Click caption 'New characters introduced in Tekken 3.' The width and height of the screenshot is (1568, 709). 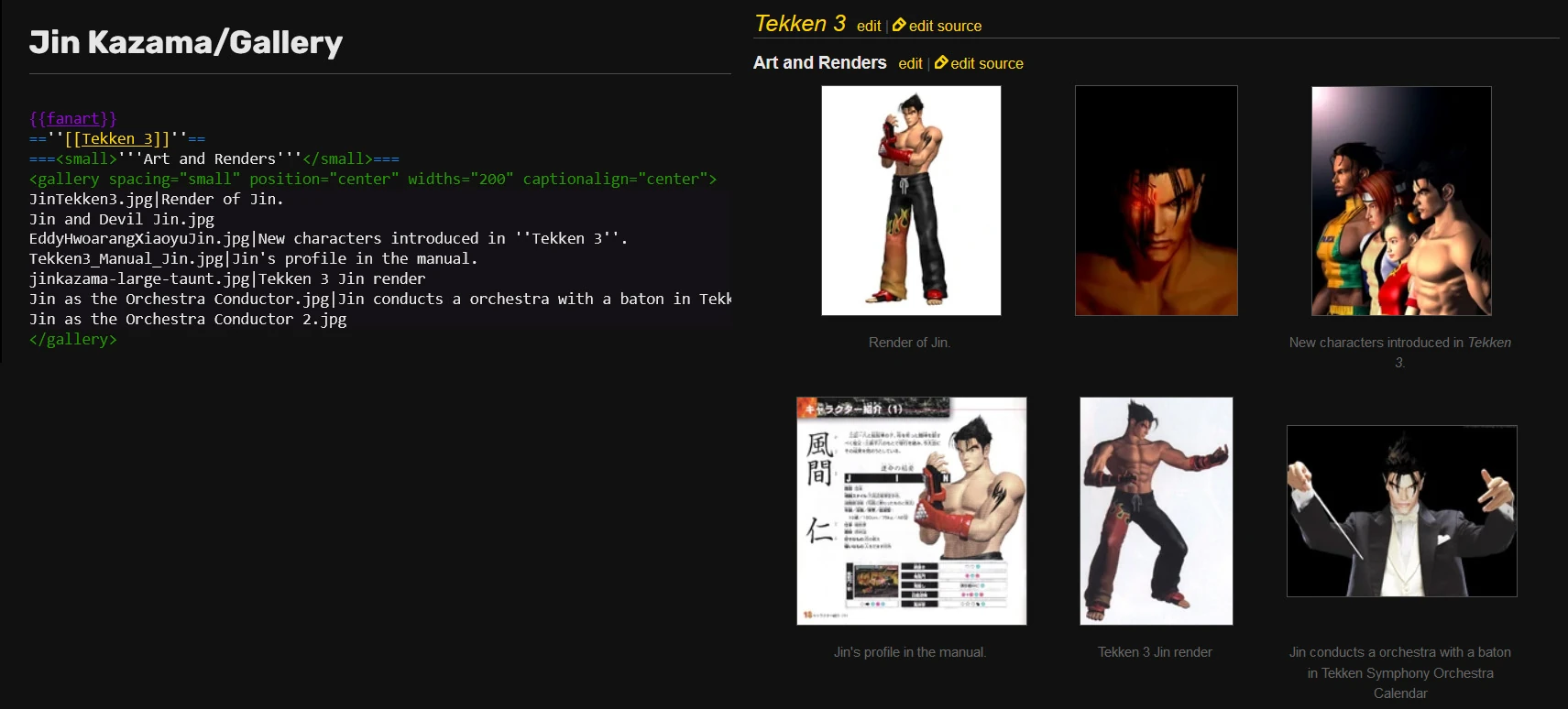1400,353
